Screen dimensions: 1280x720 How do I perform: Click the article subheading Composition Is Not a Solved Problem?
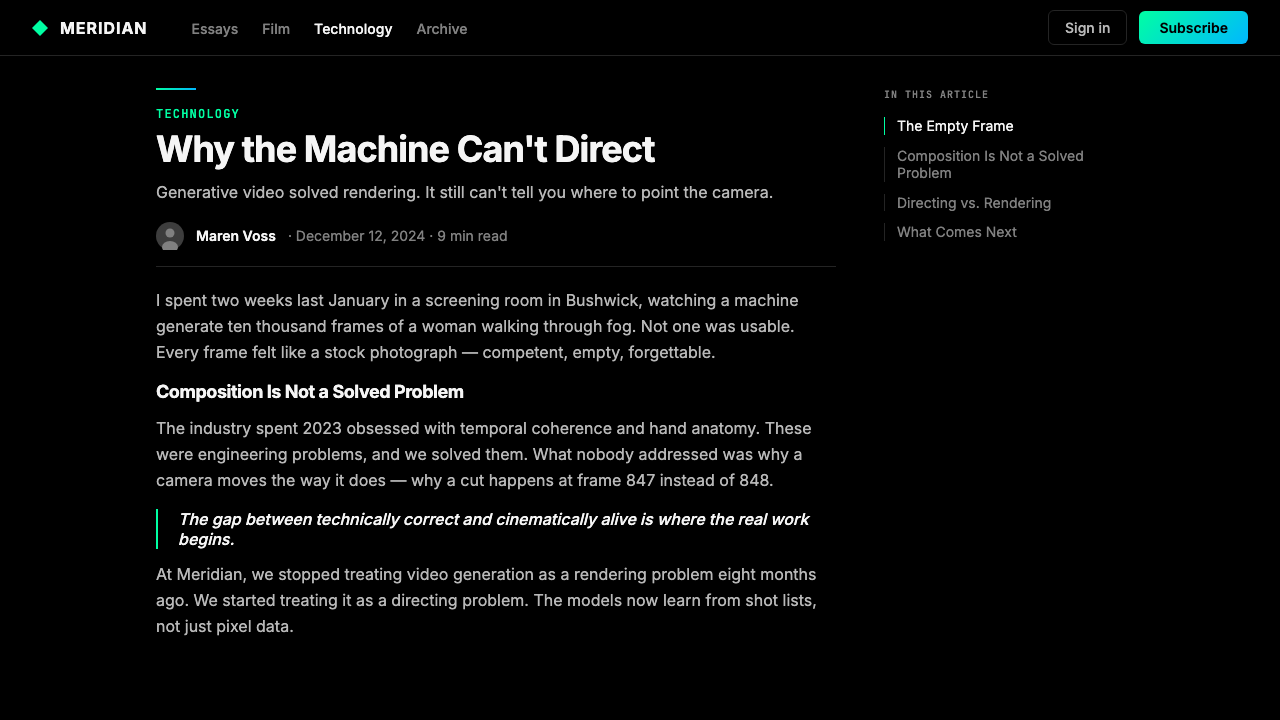[310, 392]
